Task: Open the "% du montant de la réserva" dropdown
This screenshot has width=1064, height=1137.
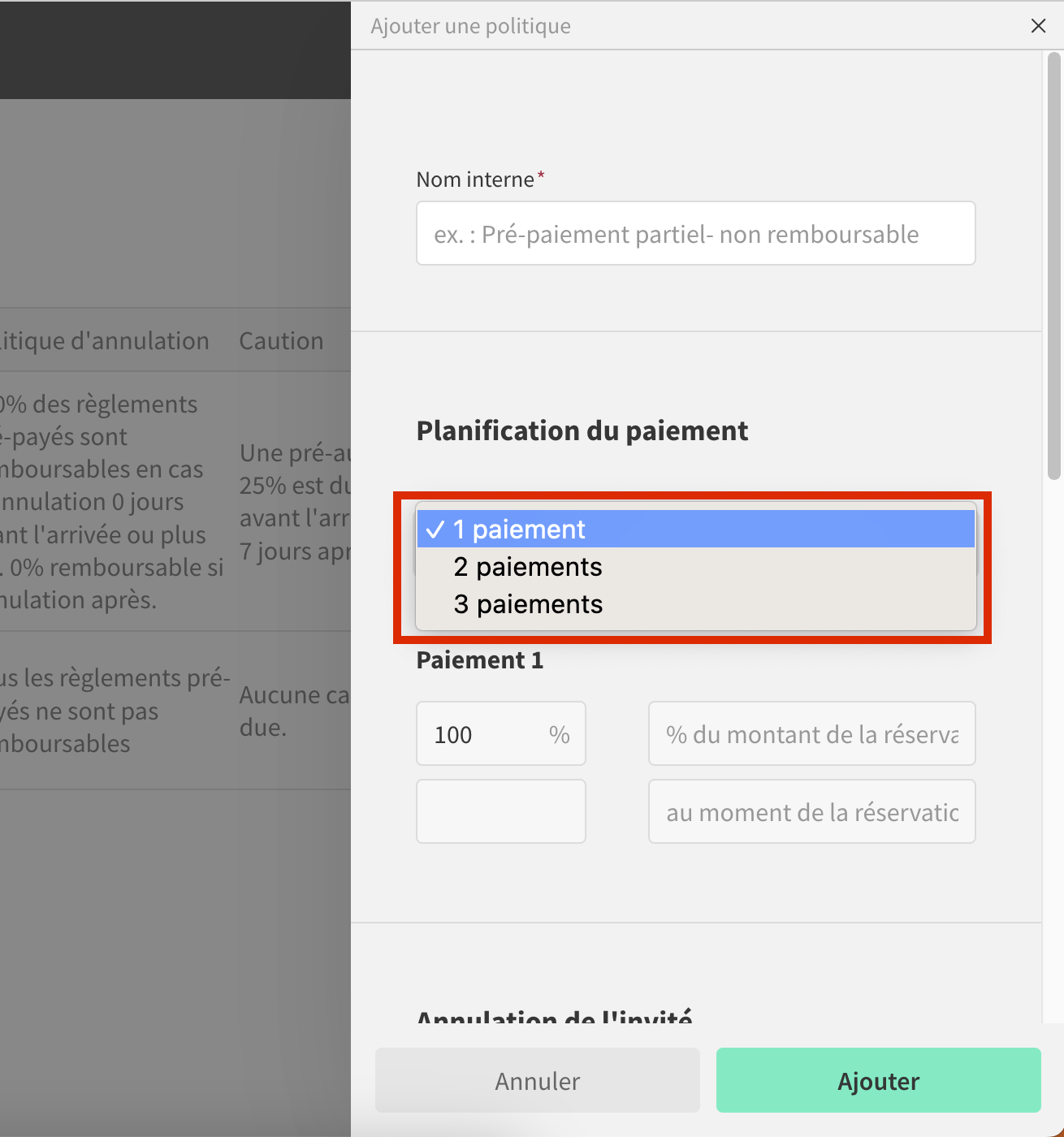Action: point(811,734)
